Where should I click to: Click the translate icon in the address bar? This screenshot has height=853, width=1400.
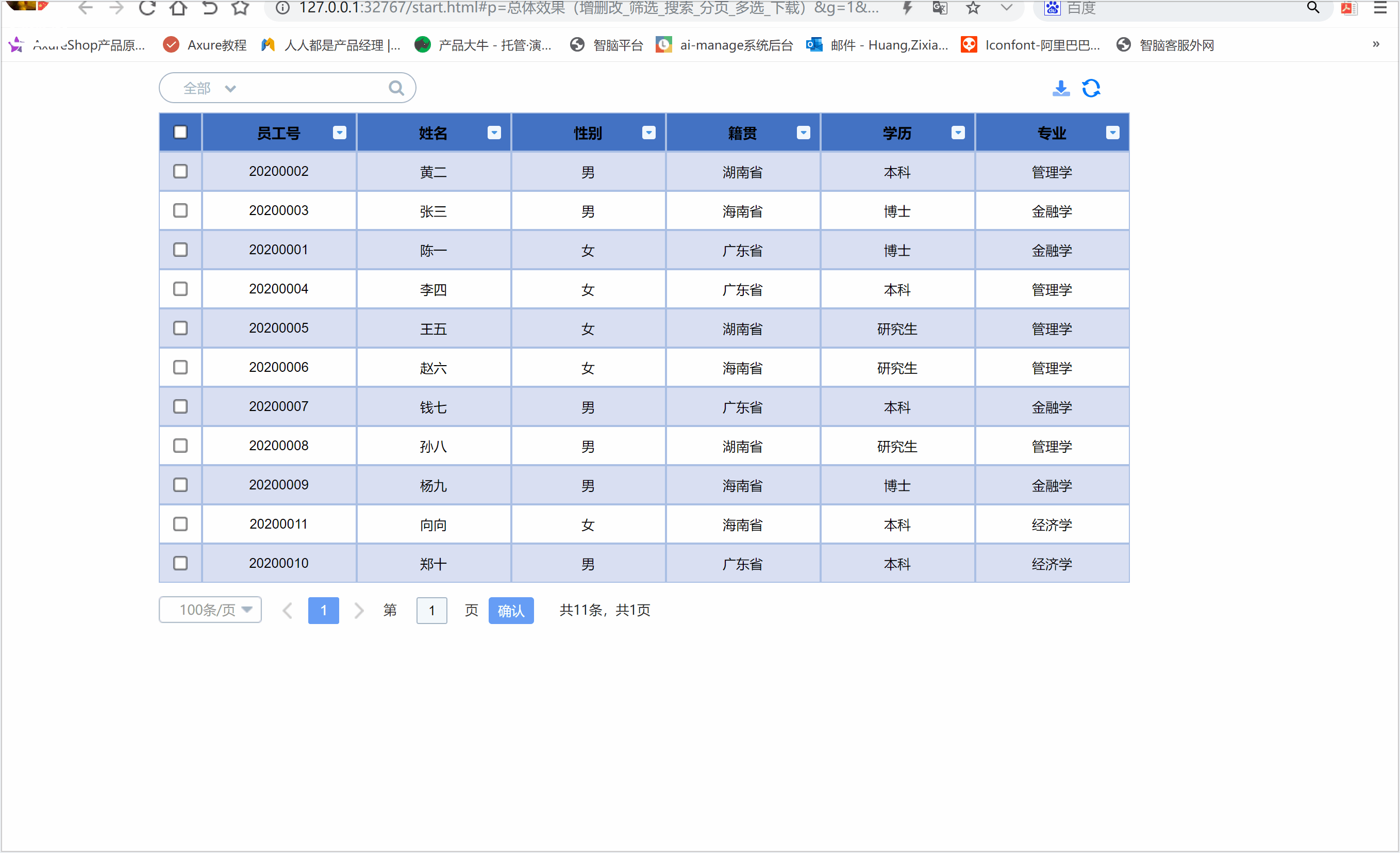click(x=940, y=8)
